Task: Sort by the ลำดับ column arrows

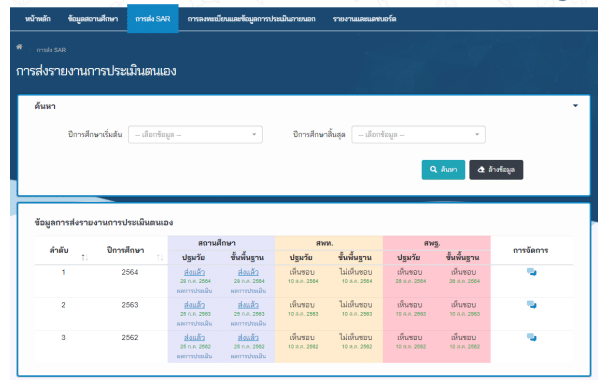Action: 85,257
